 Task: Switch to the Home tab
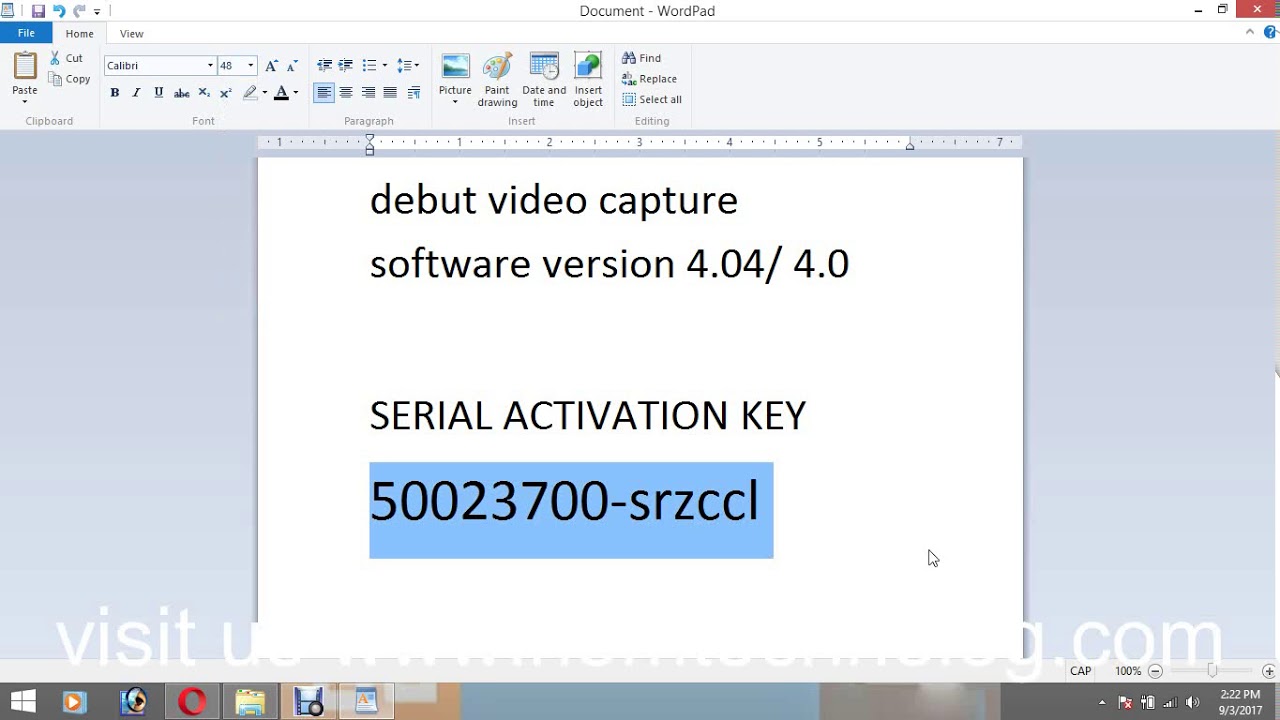pos(79,33)
